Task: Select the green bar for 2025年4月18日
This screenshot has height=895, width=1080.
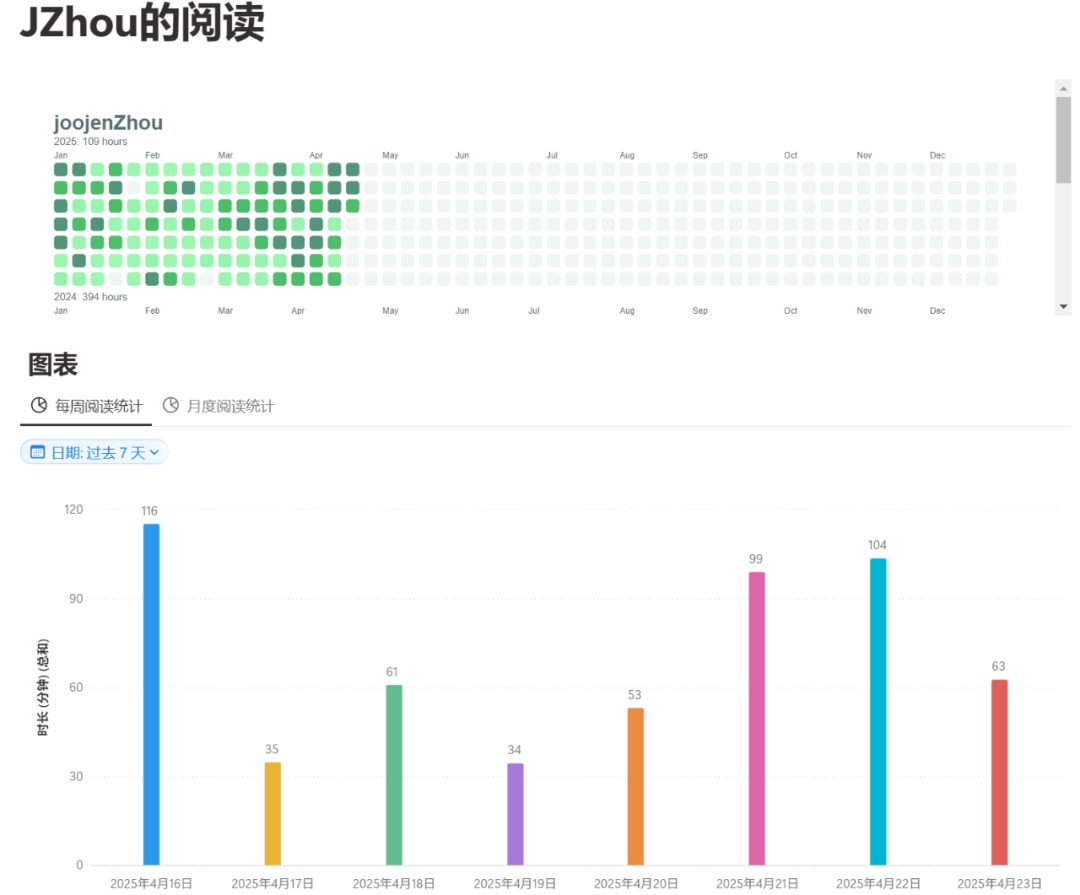Action: pyautogui.click(x=394, y=775)
